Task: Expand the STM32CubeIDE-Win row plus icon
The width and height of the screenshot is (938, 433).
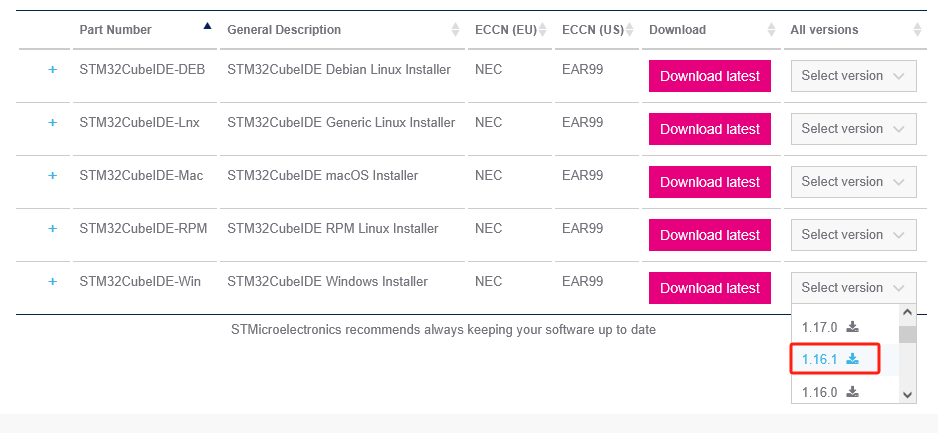Action: point(53,281)
